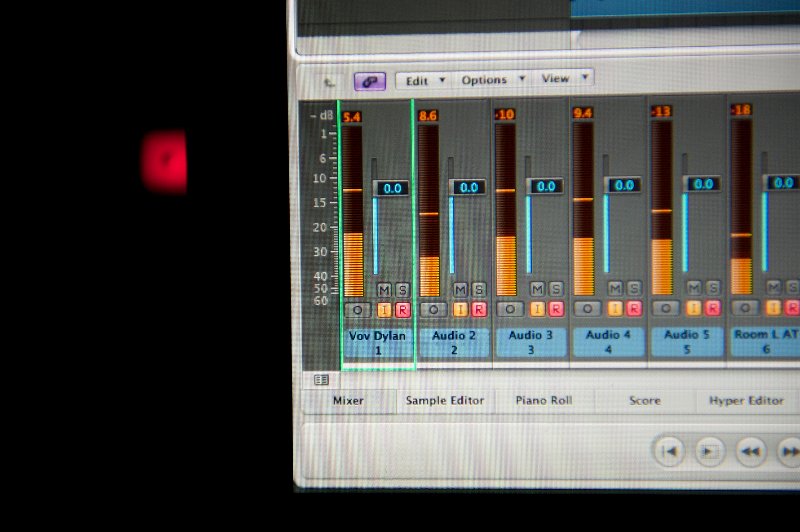The image size is (800, 532).
Task: Record-enable the Audio 5 channel
Action: [x=713, y=308]
